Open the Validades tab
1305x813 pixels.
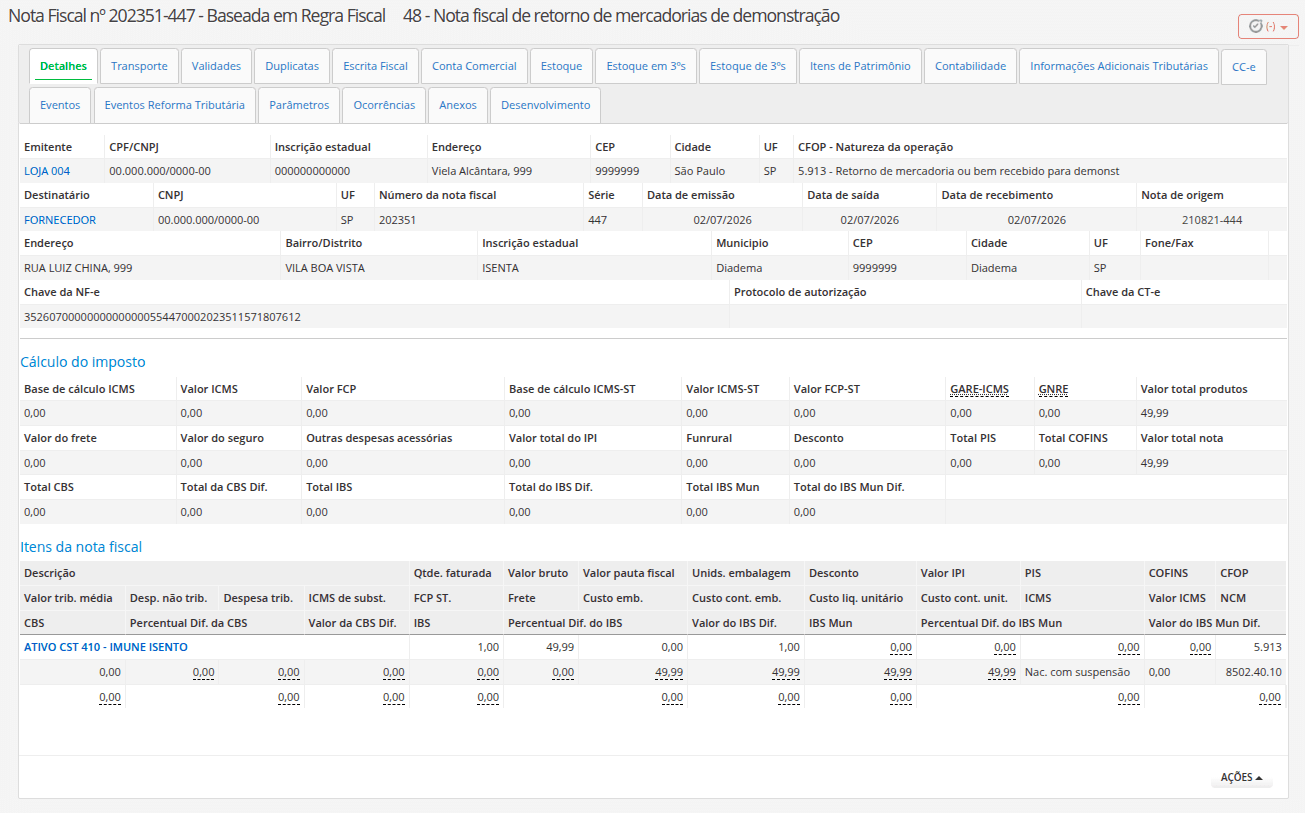[216, 66]
